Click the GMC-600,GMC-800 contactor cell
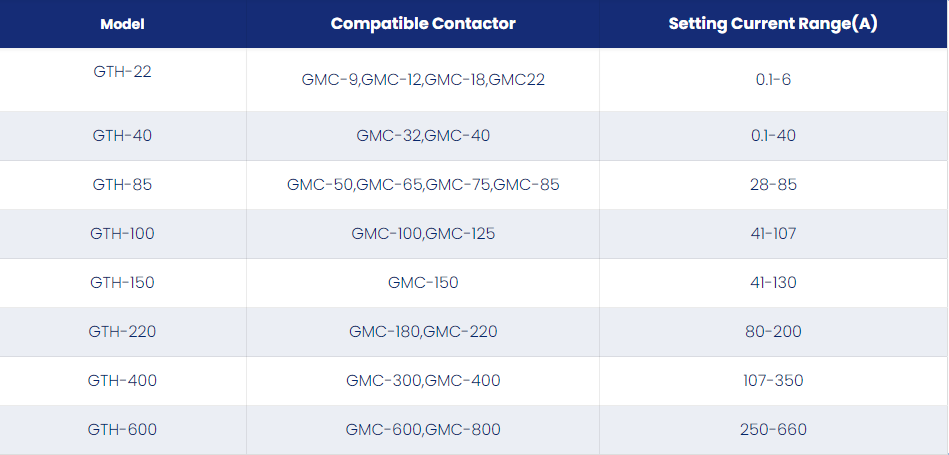This screenshot has height=455, width=949. pyautogui.click(x=423, y=430)
